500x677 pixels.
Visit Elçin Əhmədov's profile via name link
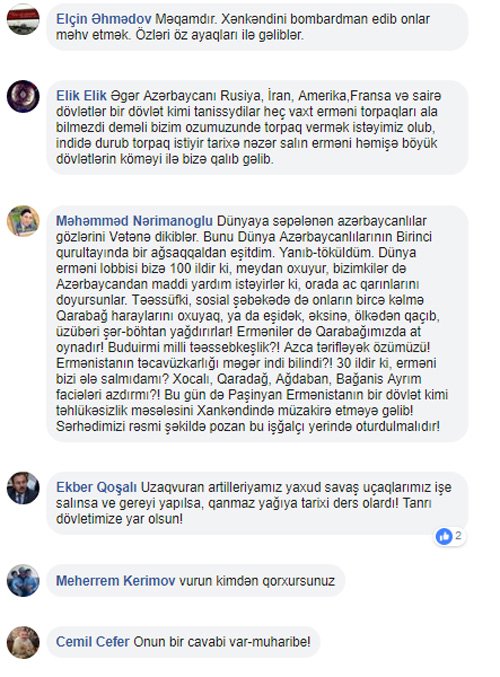pos(104,19)
